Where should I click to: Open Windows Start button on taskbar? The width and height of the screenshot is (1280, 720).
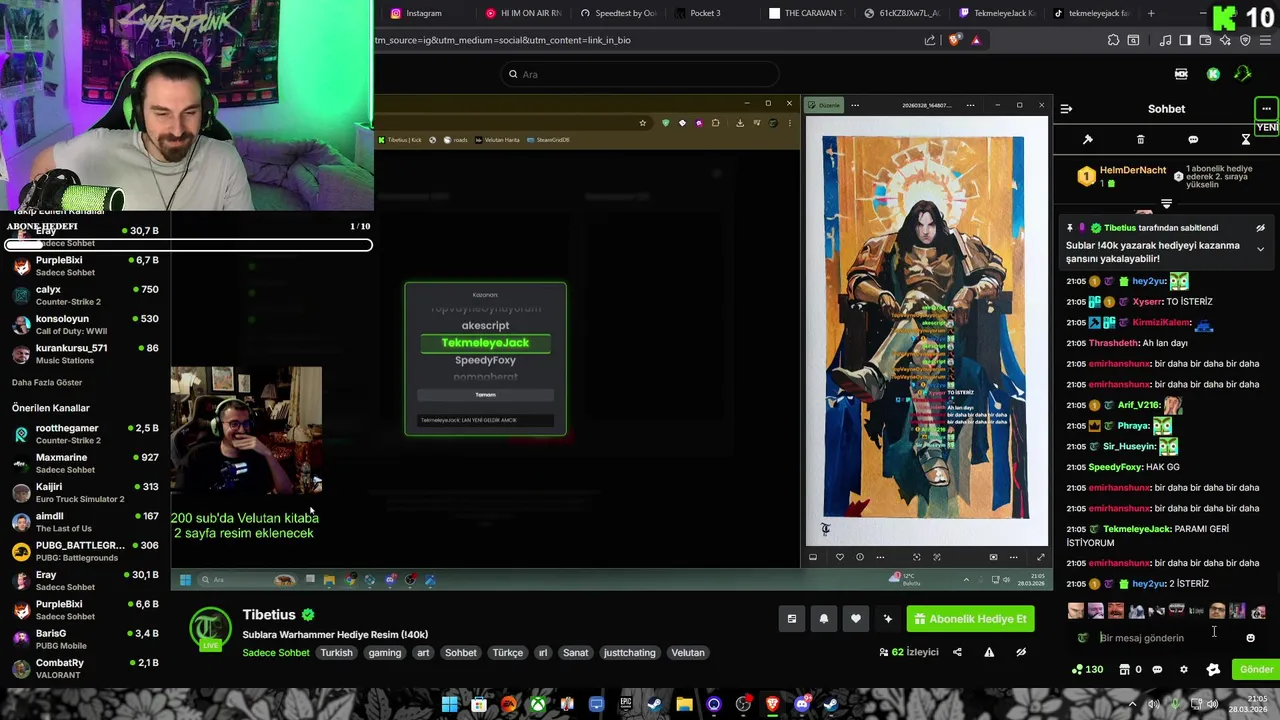[x=450, y=705]
